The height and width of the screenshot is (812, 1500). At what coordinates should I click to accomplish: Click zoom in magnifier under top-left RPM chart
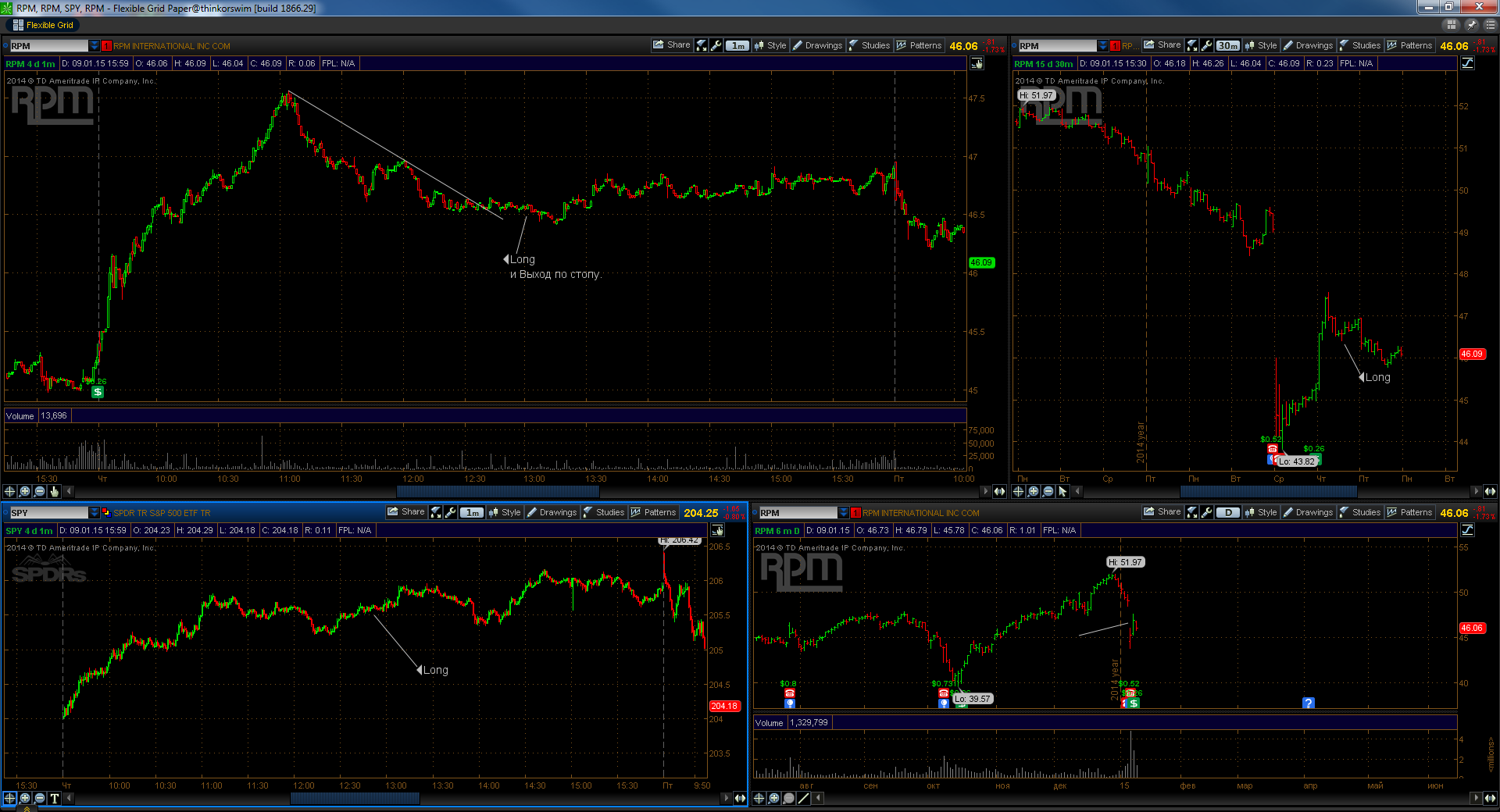tap(24, 491)
